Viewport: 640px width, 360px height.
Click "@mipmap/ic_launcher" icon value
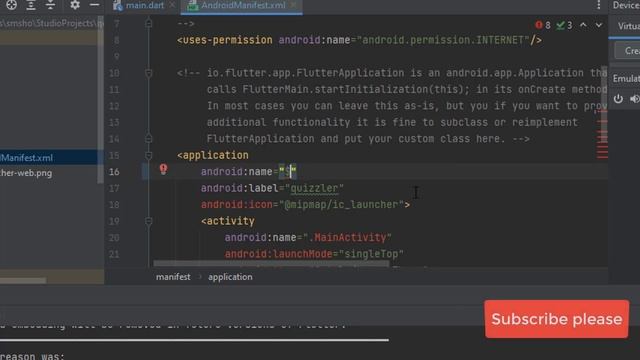[x=341, y=204]
